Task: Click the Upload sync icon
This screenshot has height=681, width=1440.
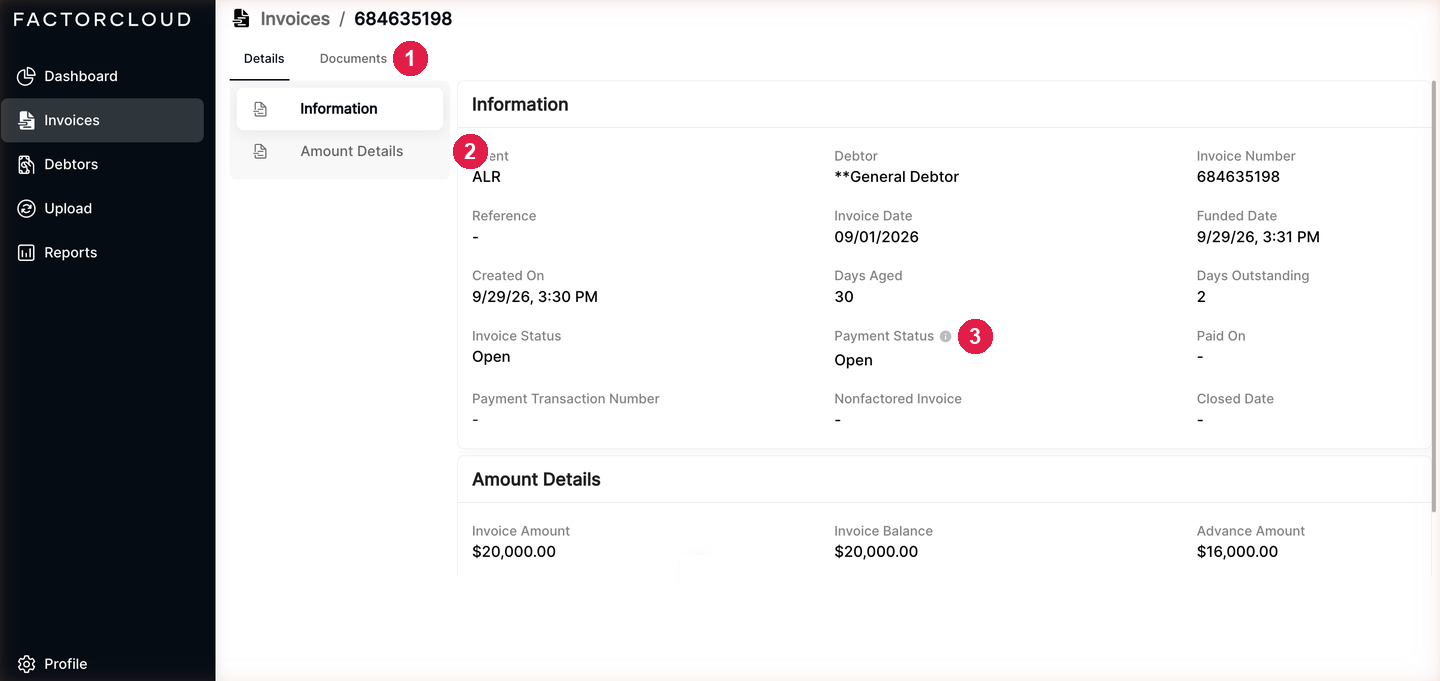Action: coord(27,208)
